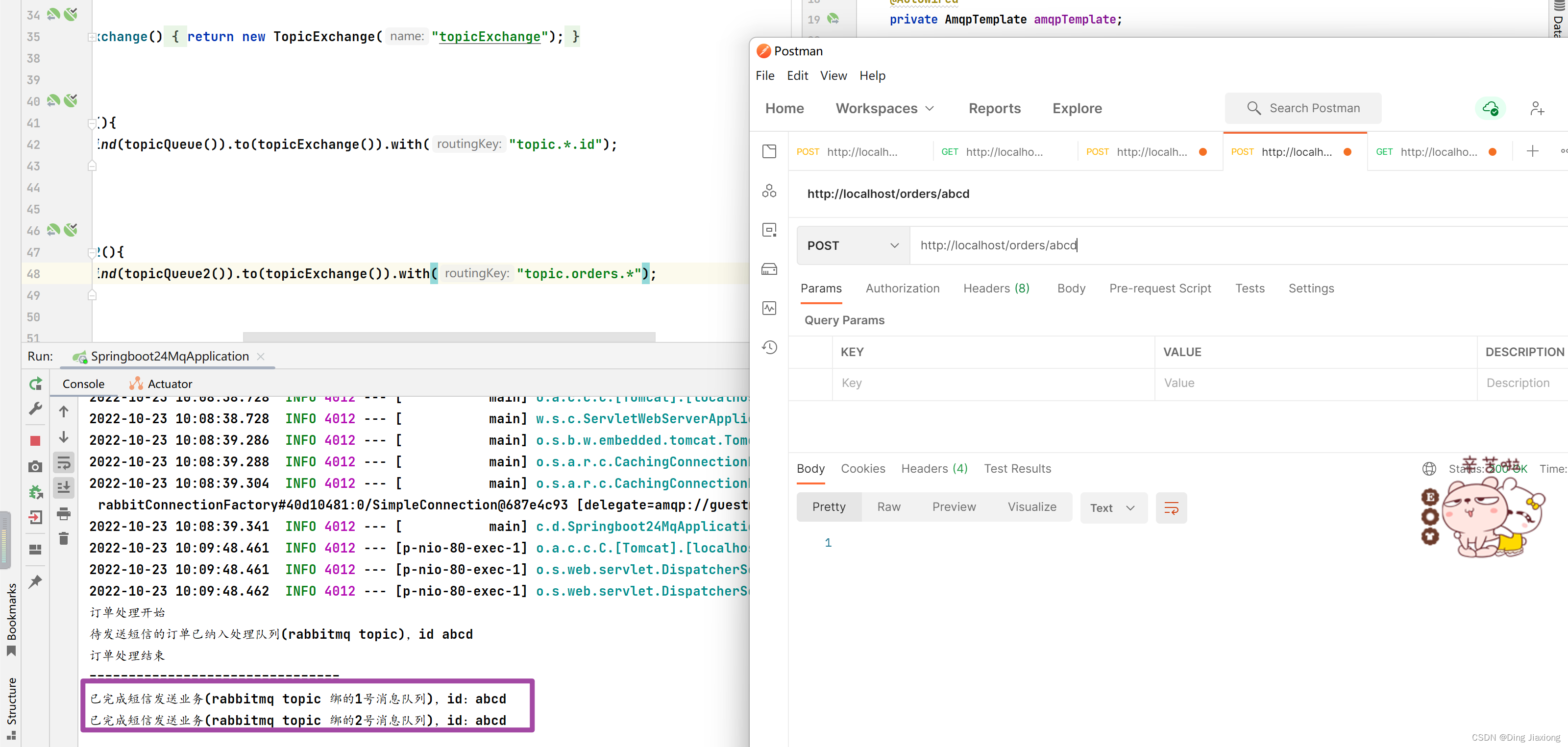Open the Test Results tab
1568x747 pixels.
(x=1017, y=469)
